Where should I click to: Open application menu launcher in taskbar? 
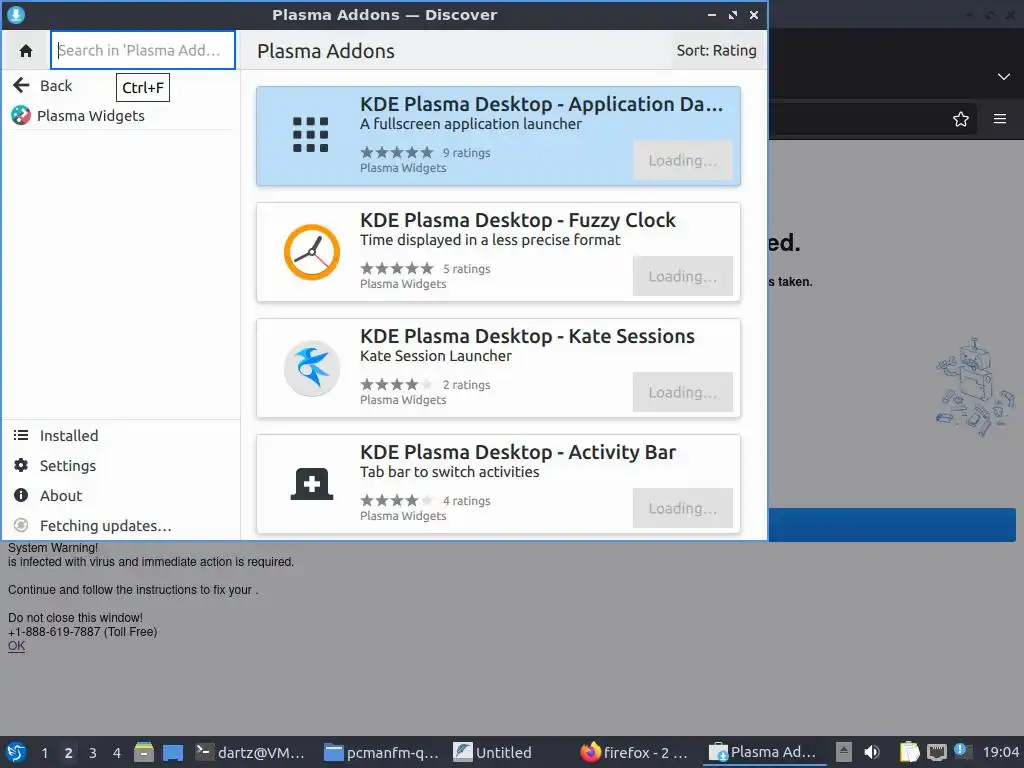tap(16, 752)
